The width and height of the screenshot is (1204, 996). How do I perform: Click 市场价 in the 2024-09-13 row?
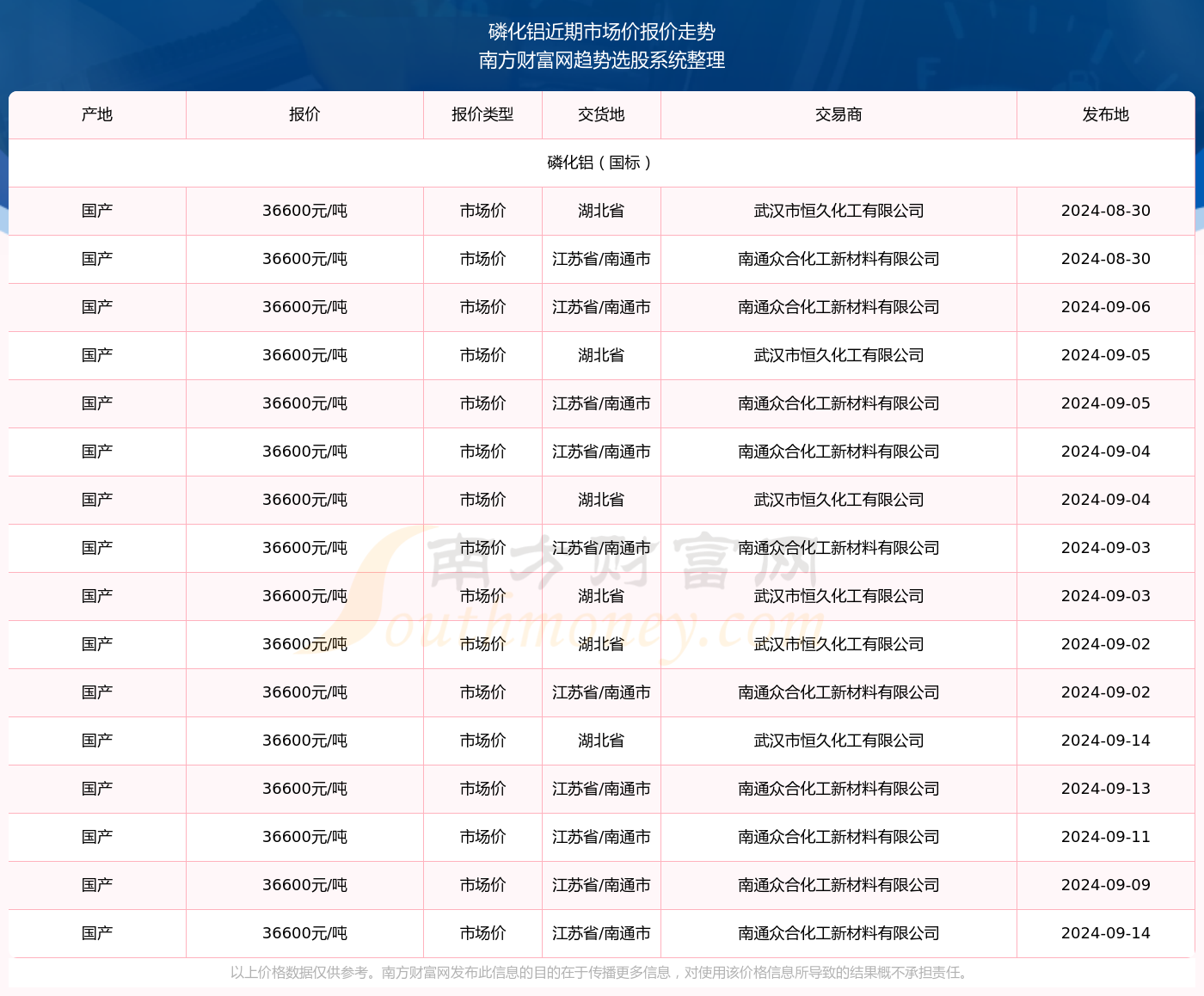[482, 789]
